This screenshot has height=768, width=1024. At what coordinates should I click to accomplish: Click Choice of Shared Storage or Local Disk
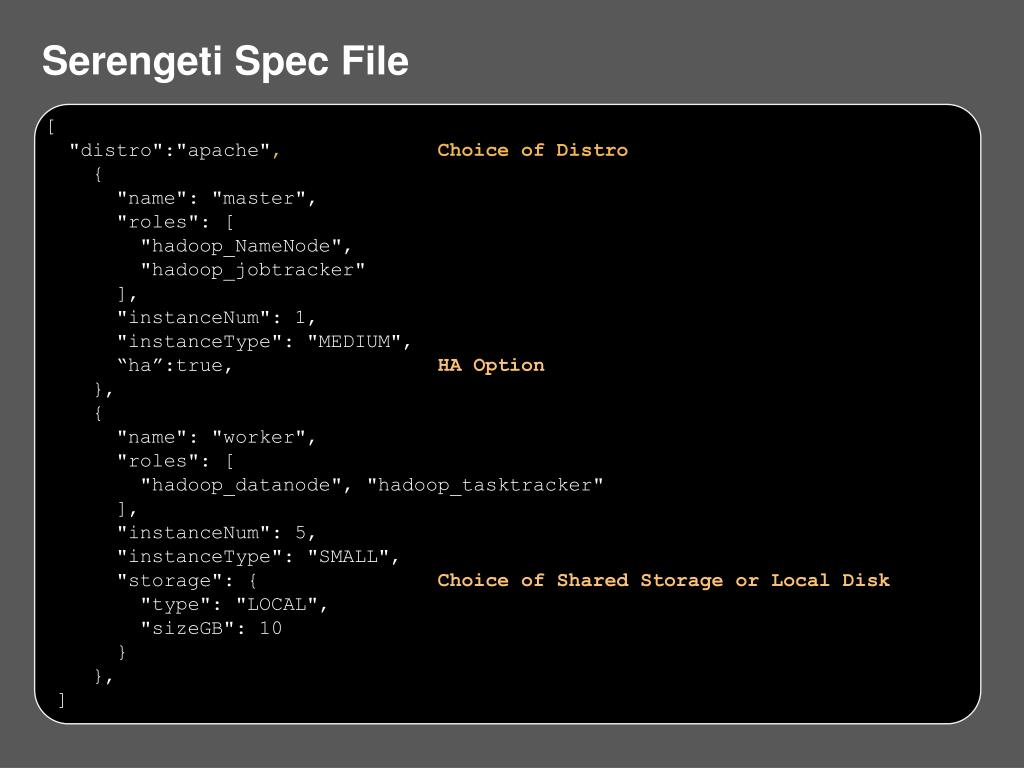[664, 581]
